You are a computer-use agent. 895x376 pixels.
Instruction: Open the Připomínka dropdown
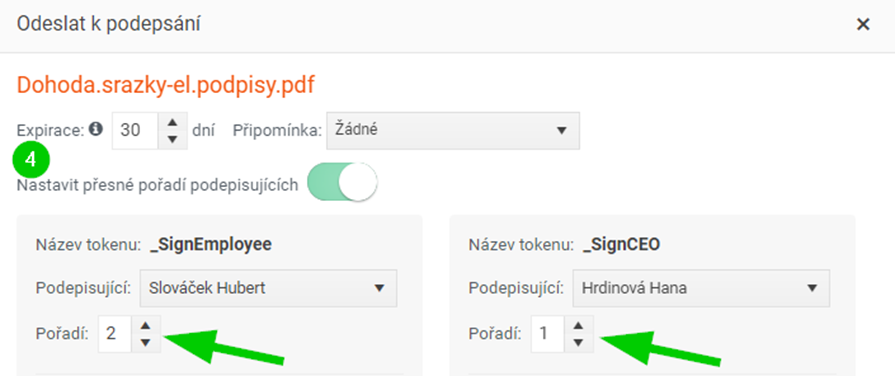click(x=453, y=131)
